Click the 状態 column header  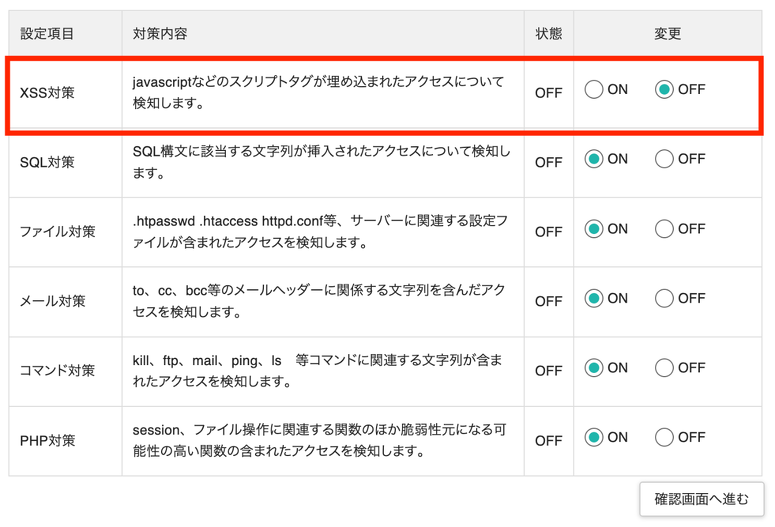(548, 34)
